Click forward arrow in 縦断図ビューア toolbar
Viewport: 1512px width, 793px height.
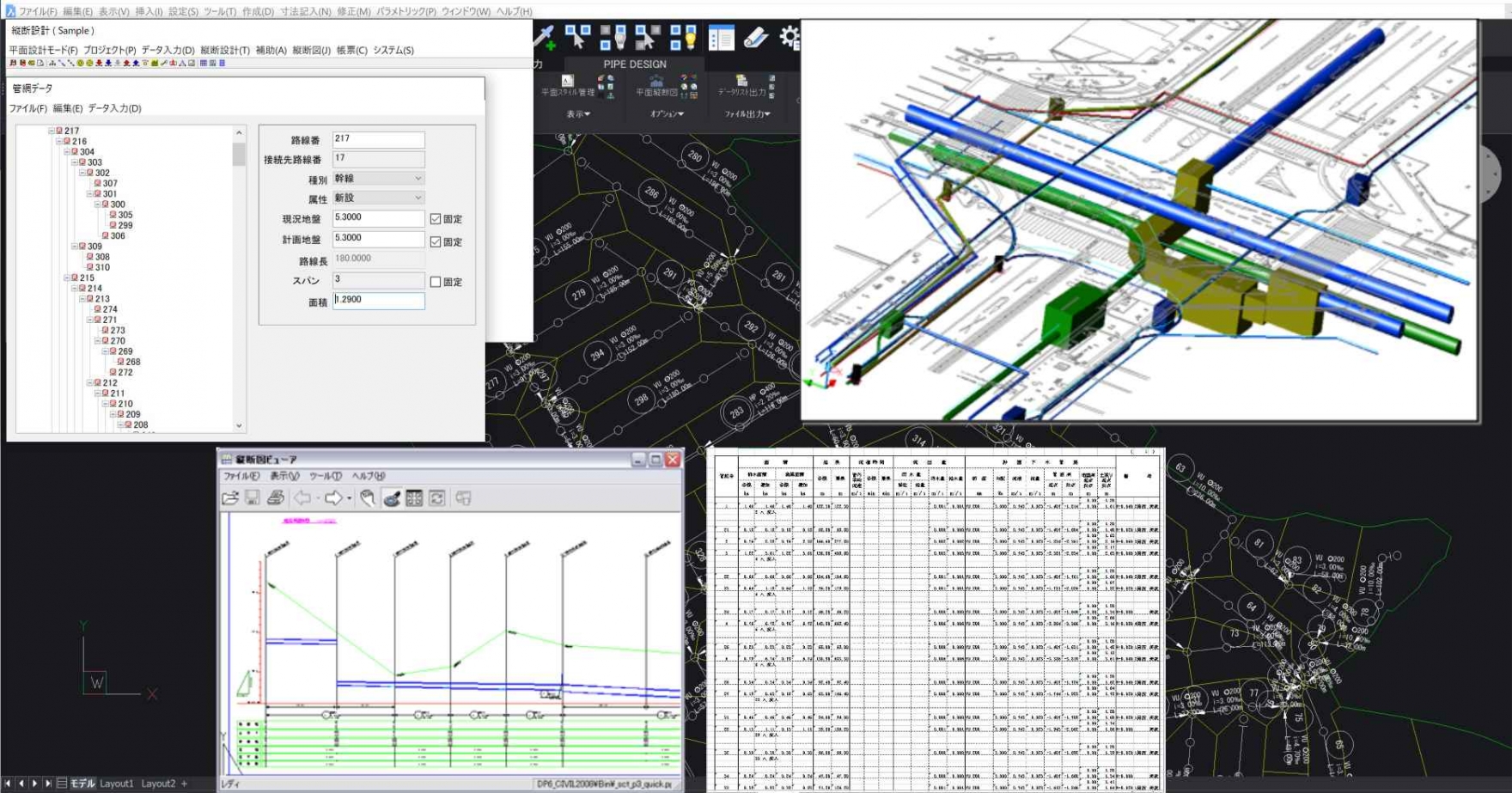(333, 498)
